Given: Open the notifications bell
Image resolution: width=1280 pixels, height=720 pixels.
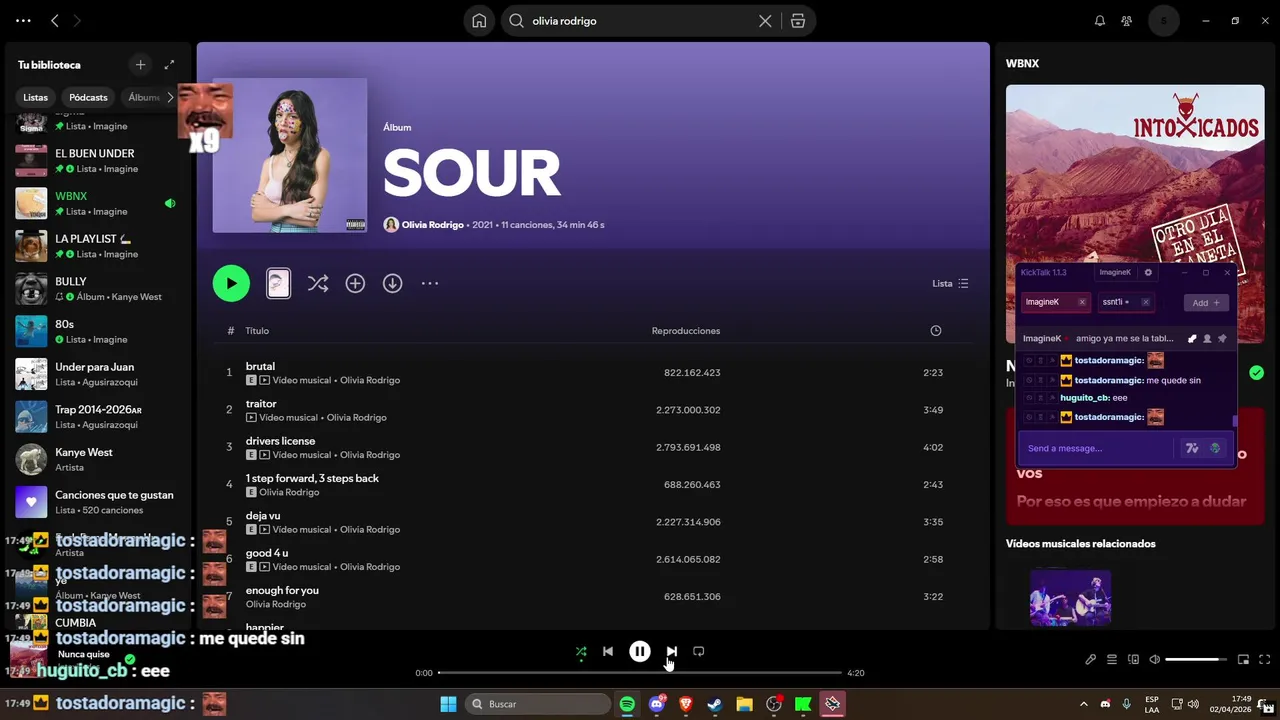Looking at the screenshot, I should [x=1100, y=21].
